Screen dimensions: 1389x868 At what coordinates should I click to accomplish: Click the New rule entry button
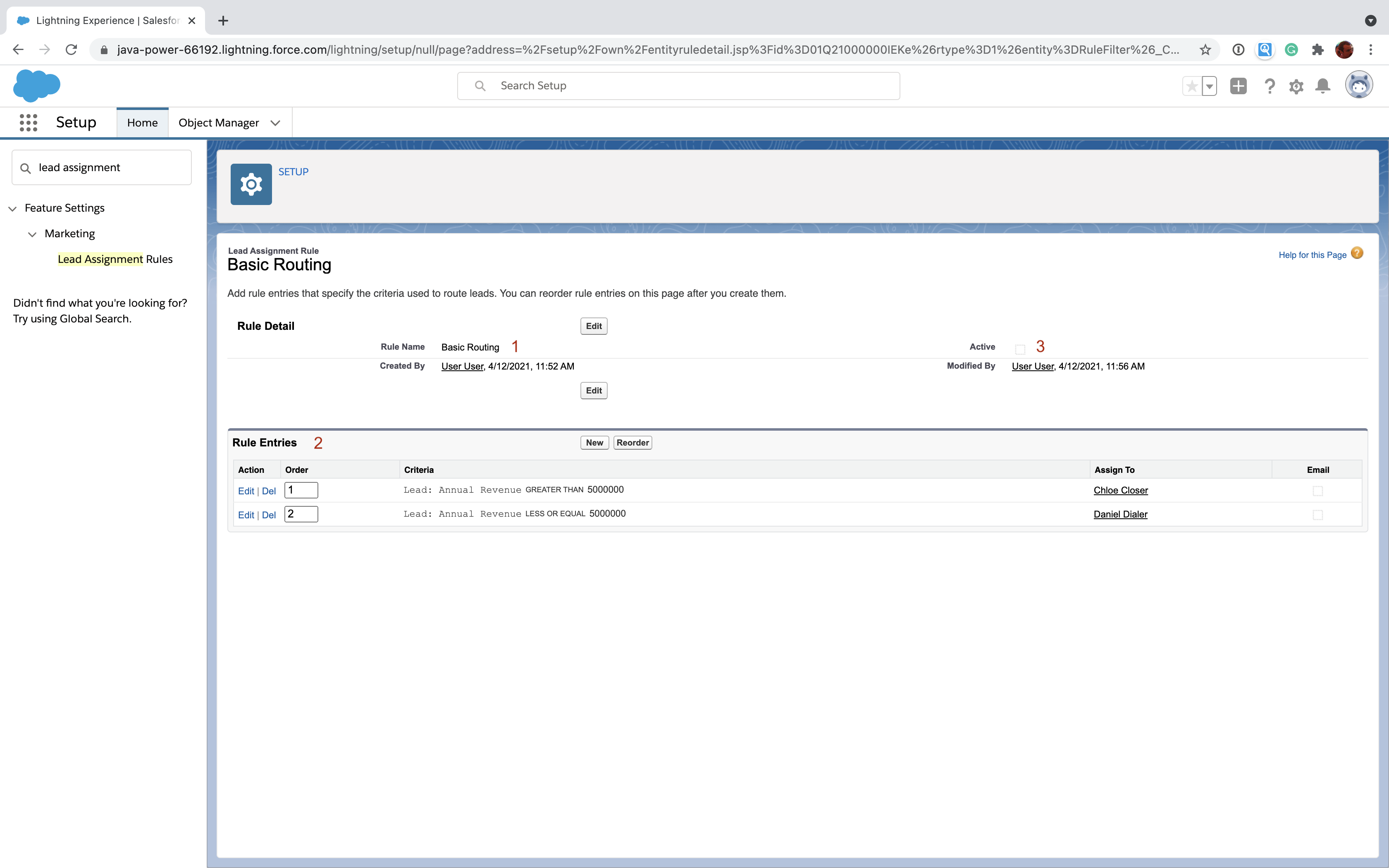click(x=594, y=442)
